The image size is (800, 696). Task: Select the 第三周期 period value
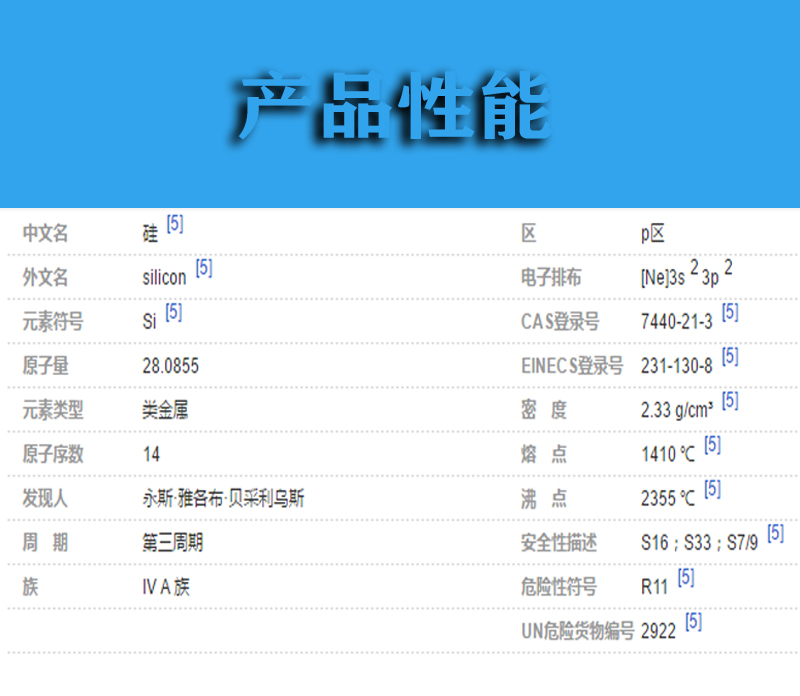pos(173,542)
